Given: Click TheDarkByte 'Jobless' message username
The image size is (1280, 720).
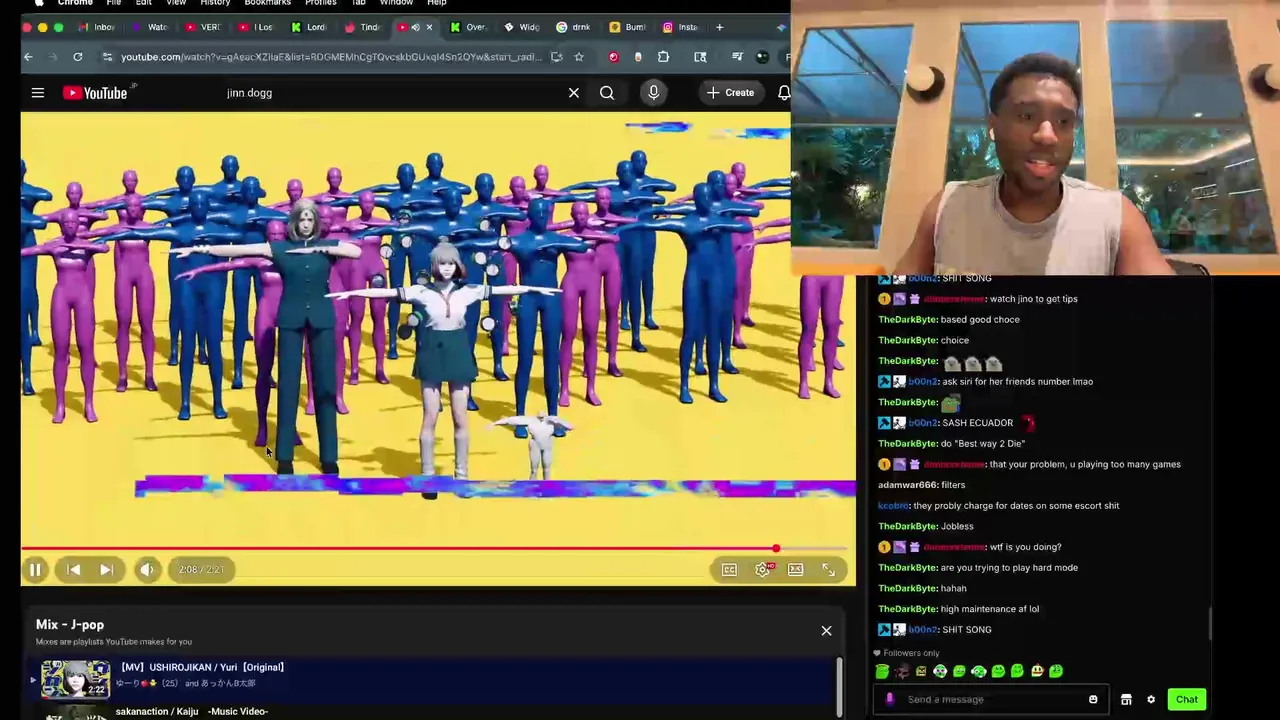Looking at the screenshot, I should tap(907, 526).
